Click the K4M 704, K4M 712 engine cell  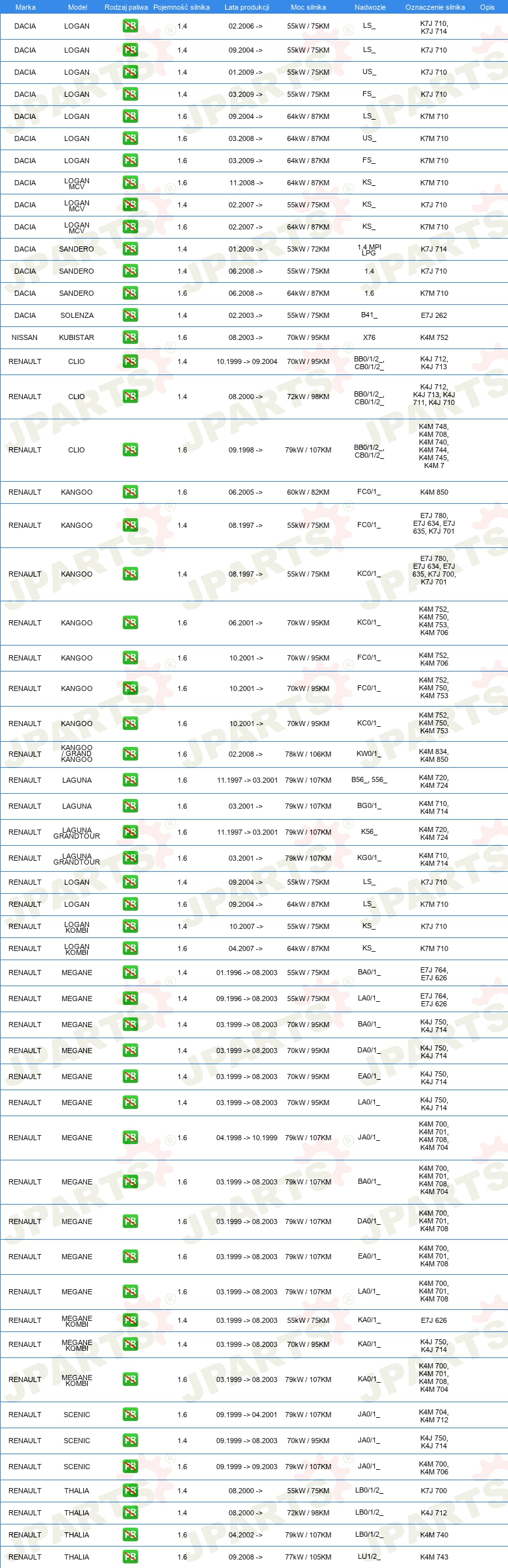[434, 1416]
